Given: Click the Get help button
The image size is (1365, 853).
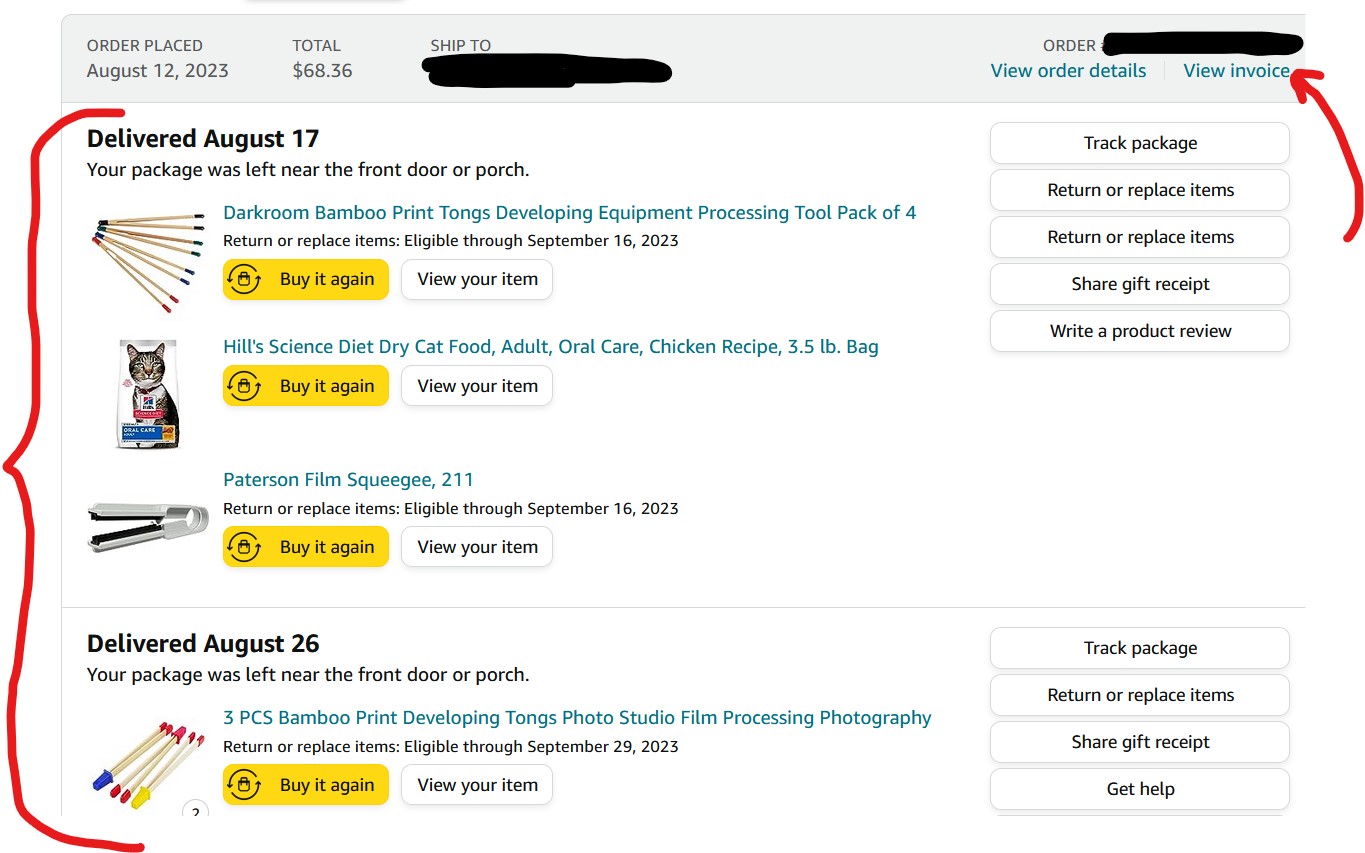Looking at the screenshot, I should (1139, 789).
